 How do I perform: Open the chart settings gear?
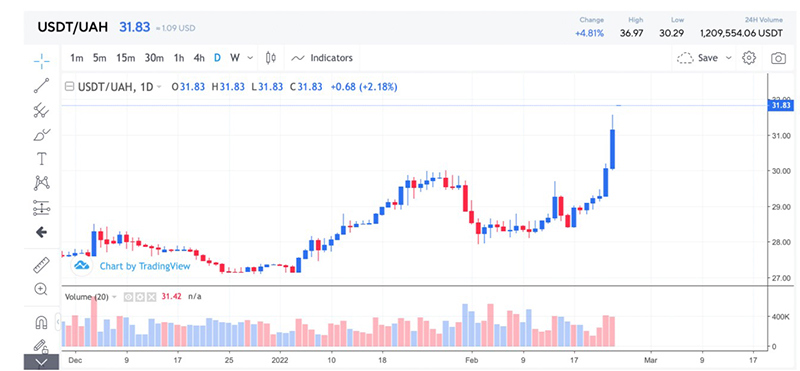(748, 58)
